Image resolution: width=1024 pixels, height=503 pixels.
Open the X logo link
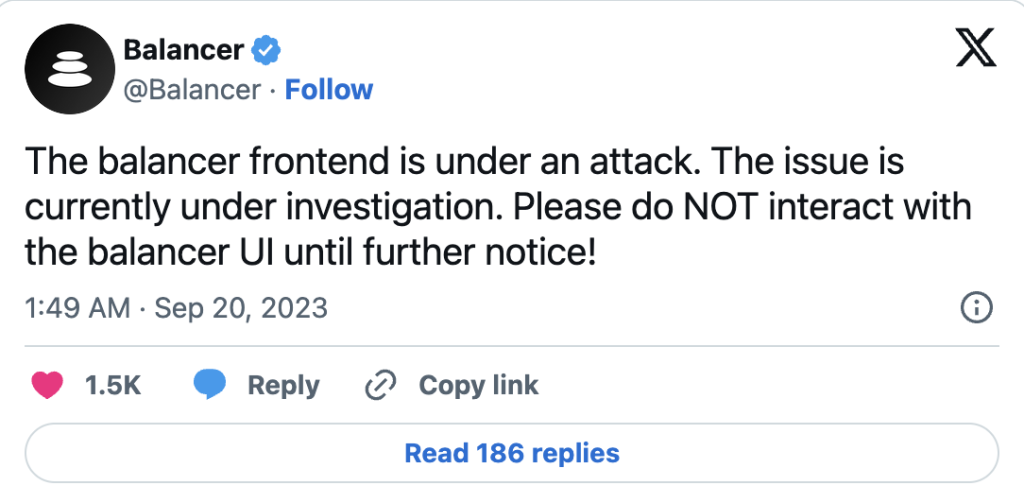(975, 49)
